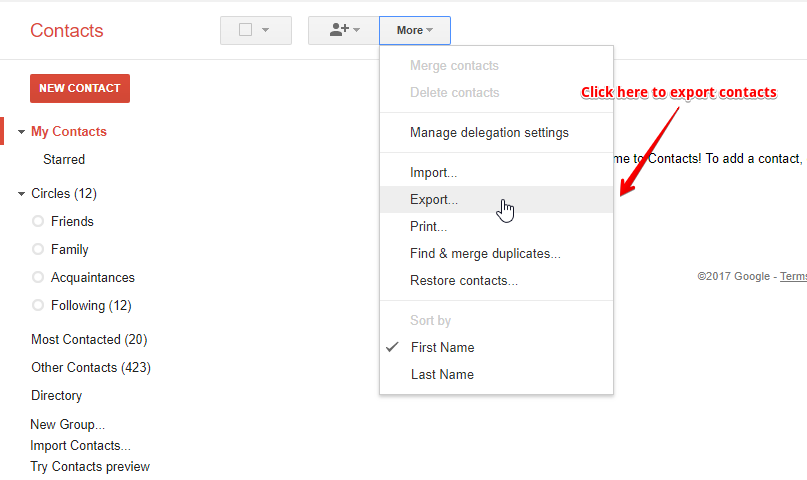This screenshot has height=480, width=807.
Task: Sort contacts by First Name
Action: [x=496, y=347]
